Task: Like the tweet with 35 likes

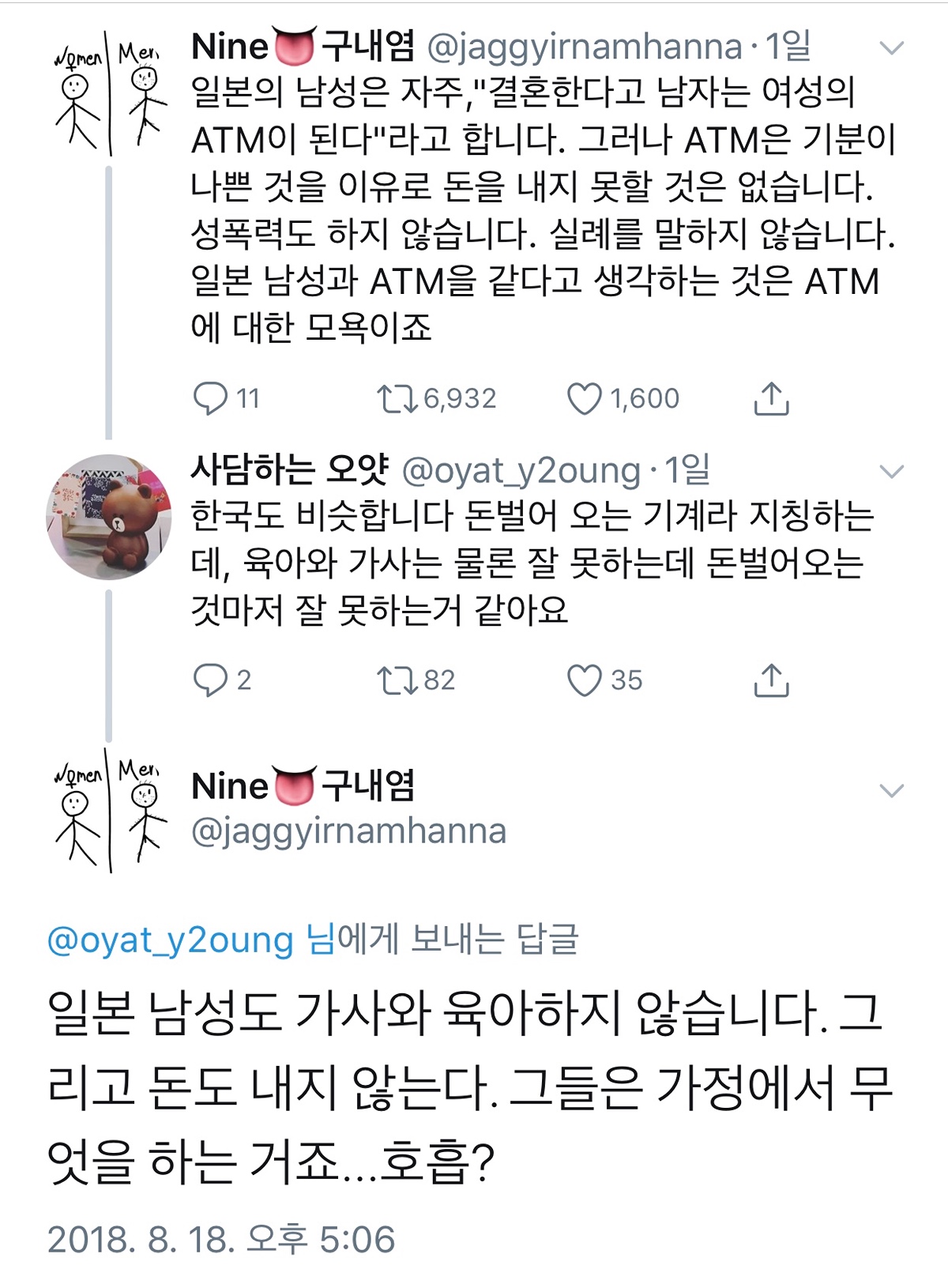Action: tap(585, 680)
